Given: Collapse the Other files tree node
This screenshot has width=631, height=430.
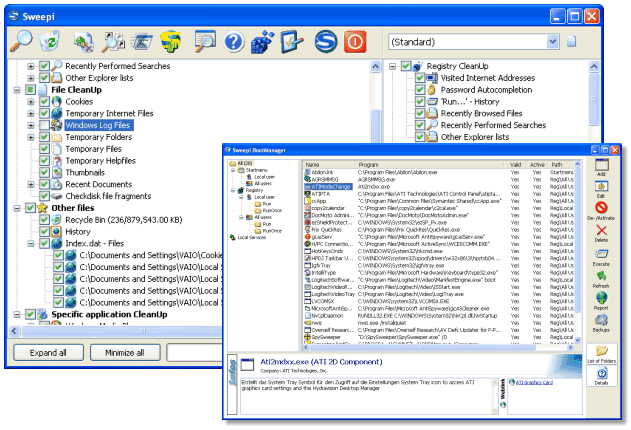Looking at the screenshot, I should tap(17, 208).
